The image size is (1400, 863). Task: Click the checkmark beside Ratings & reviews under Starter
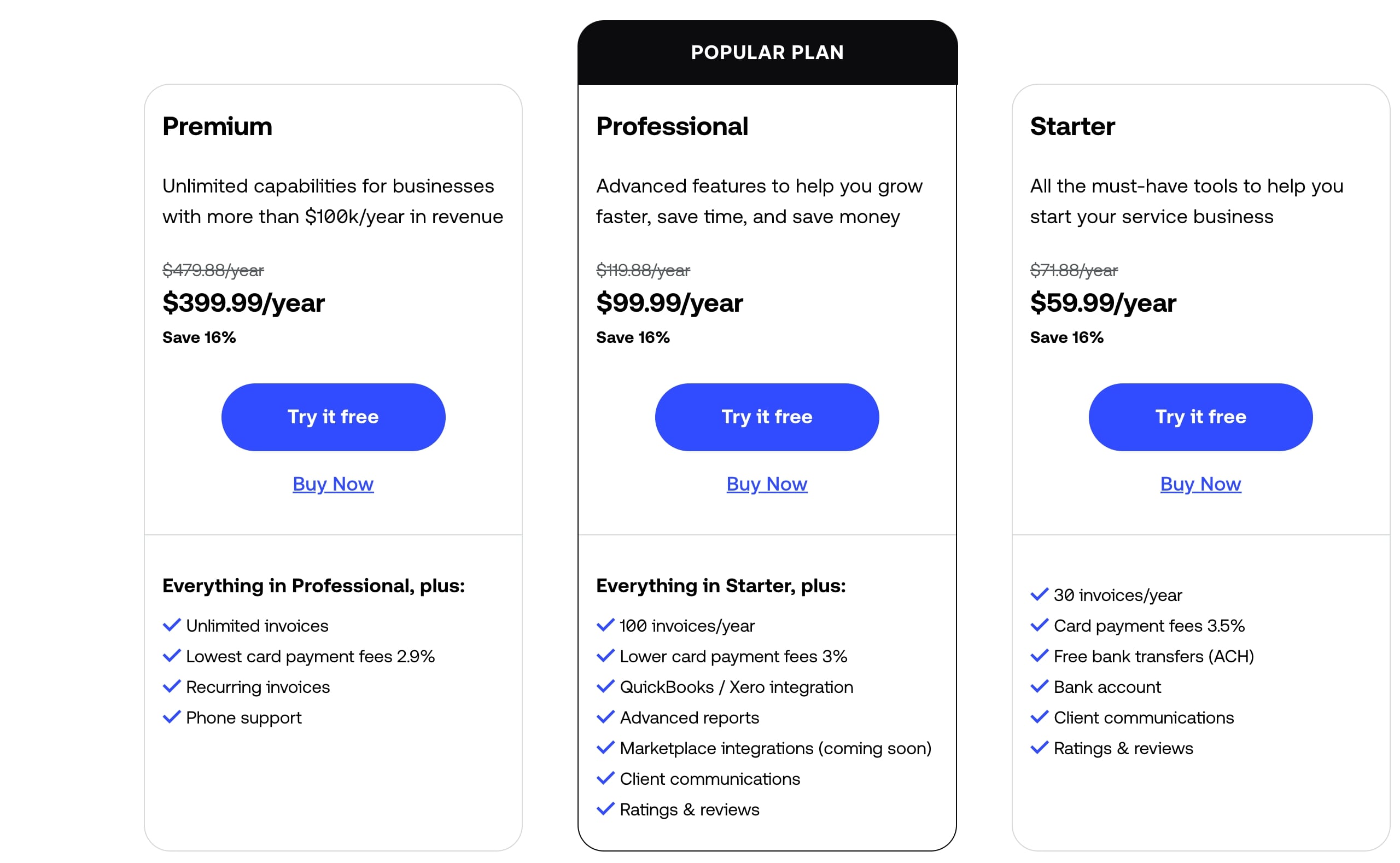(x=1040, y=748)
